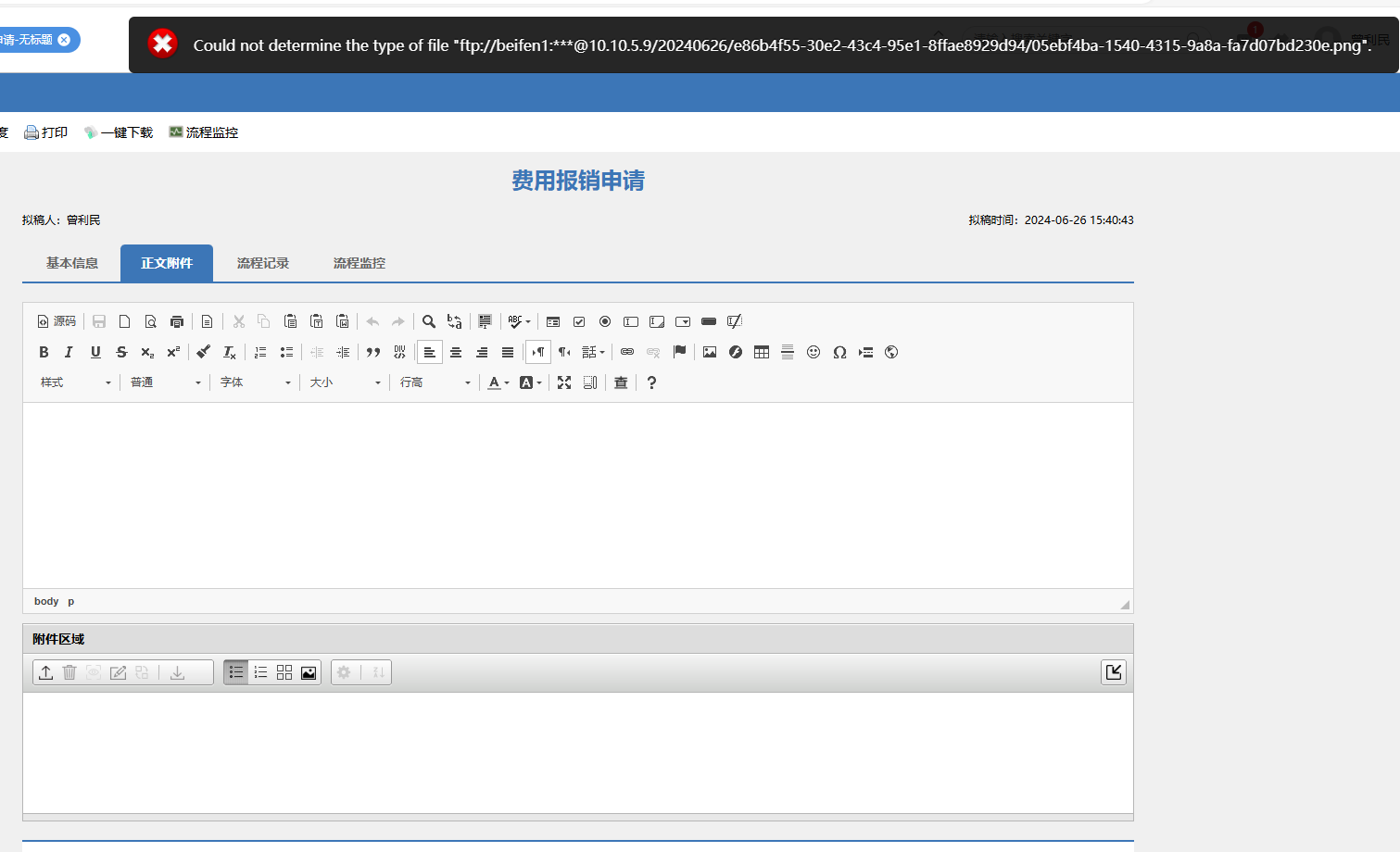Viewport: 1400px width, 852px height.
Task: Click the Replace icon in editor
Action: click(x=455, y=321)
